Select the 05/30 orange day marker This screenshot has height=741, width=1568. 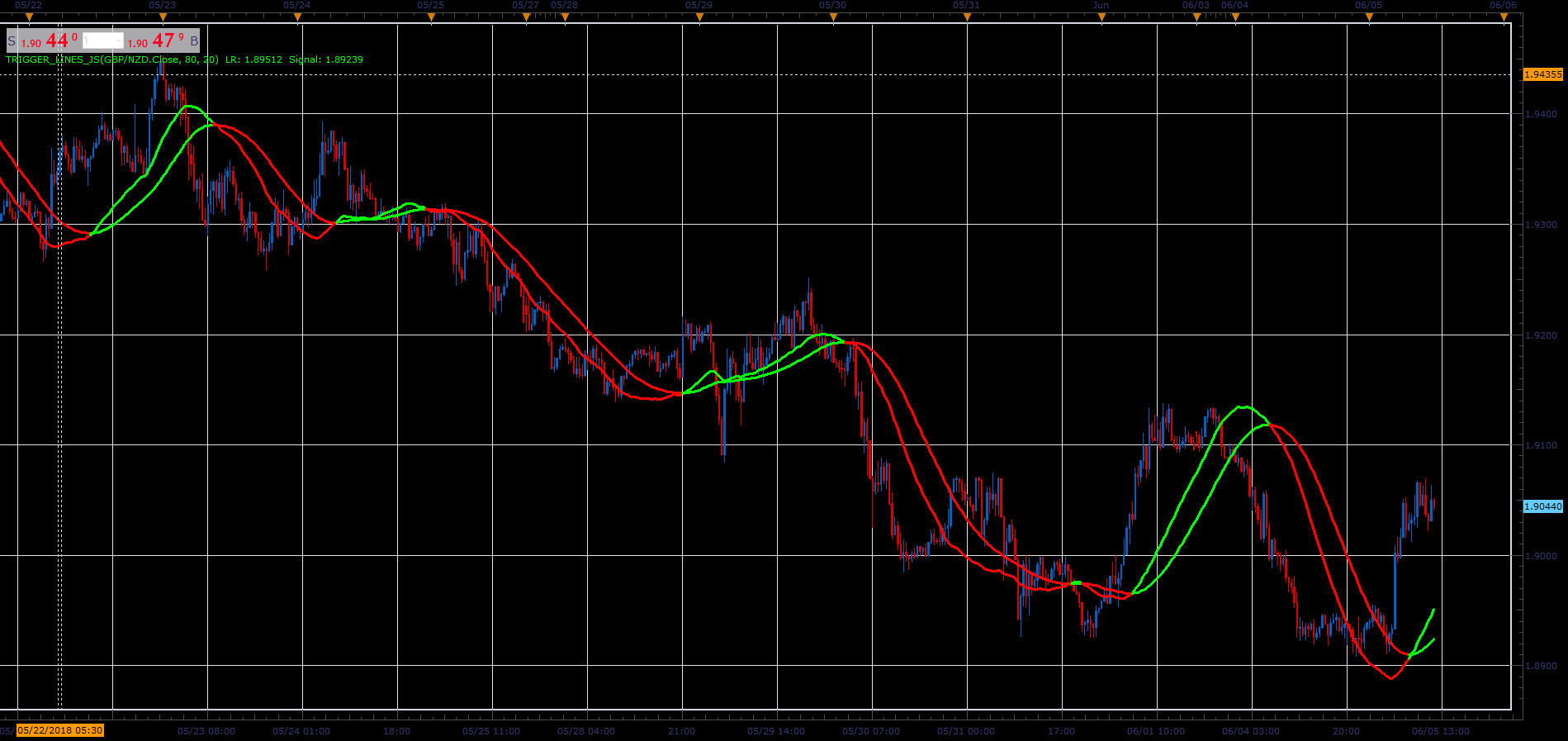[833, 17]
